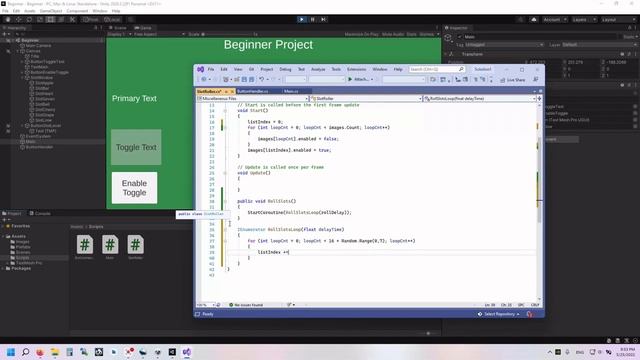Open the Miscellaneous Files project dropdown
Image resolution: width=640 pixels, height=360 pixels.
(253, 99)
